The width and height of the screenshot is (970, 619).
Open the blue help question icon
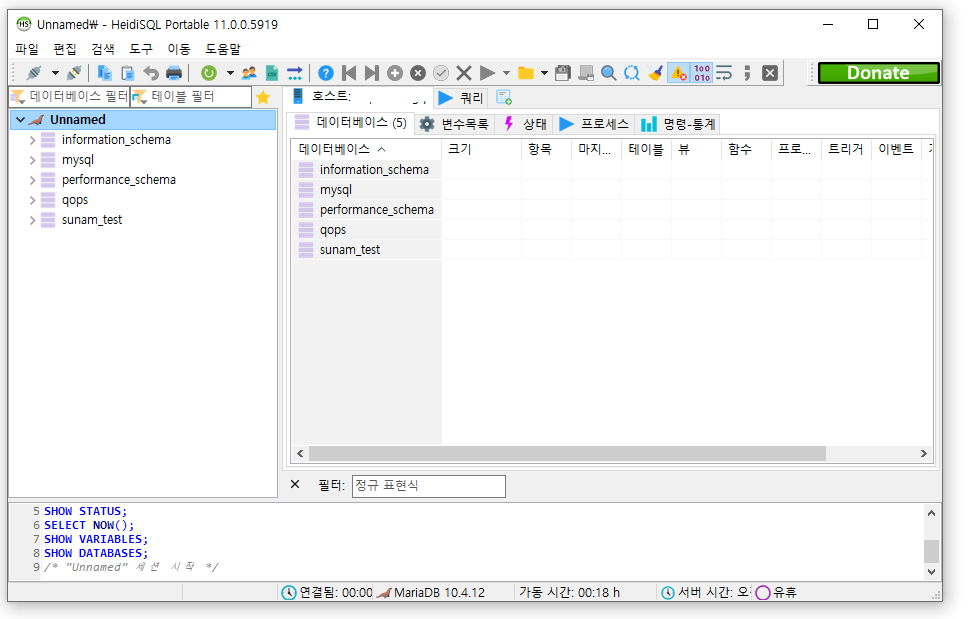tap(326, 73)
